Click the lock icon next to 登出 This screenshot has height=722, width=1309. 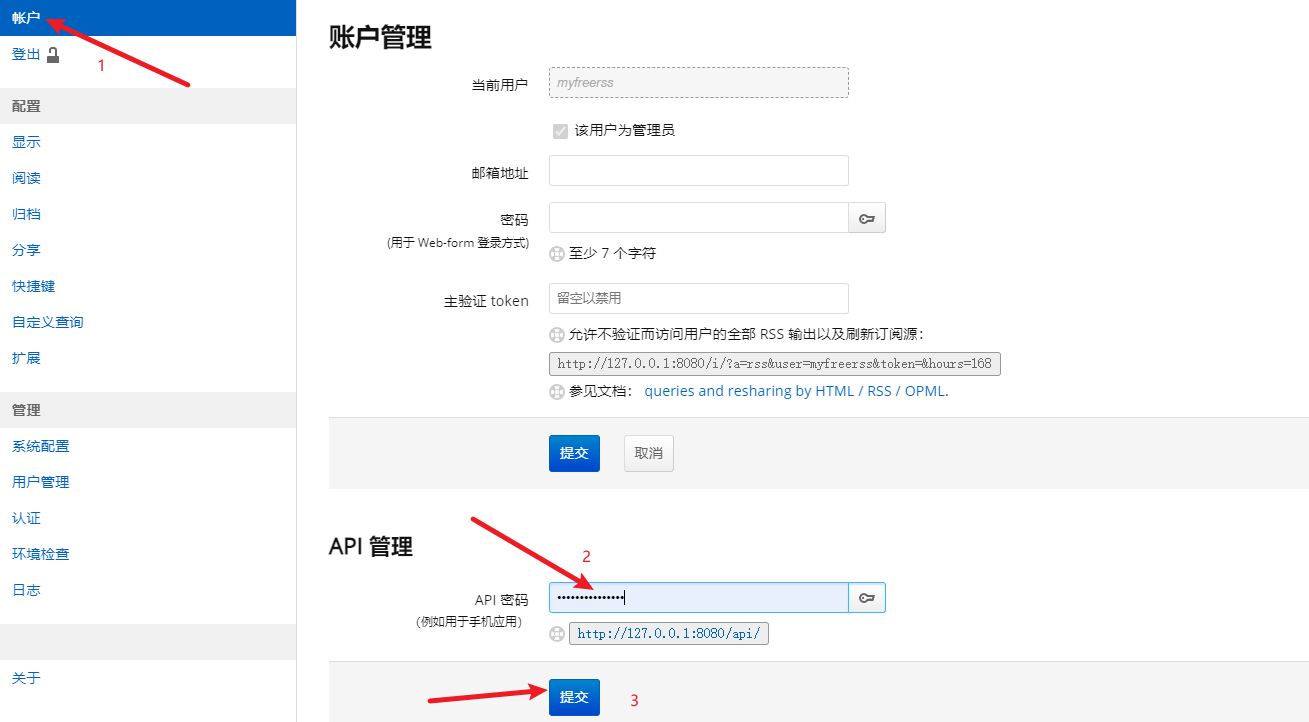click(x=53, y=55)
